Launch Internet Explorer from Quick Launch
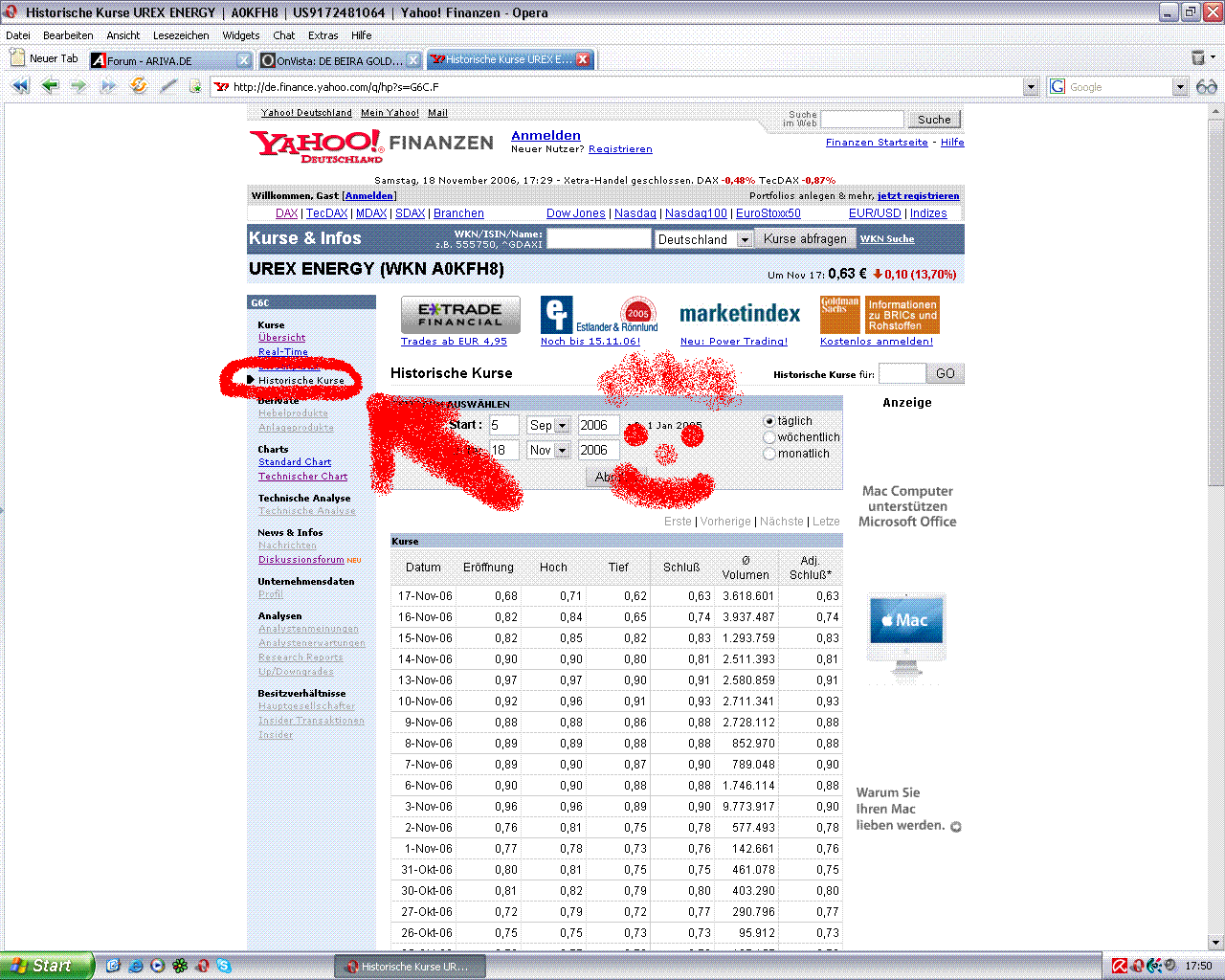Screen dimensions: 1225x980 point(135,966)
